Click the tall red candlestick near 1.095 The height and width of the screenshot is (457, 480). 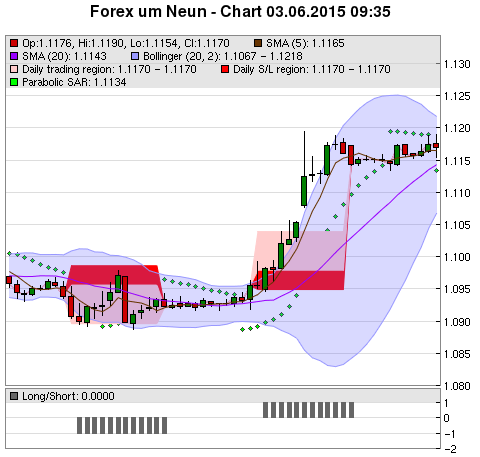(125, 299)
